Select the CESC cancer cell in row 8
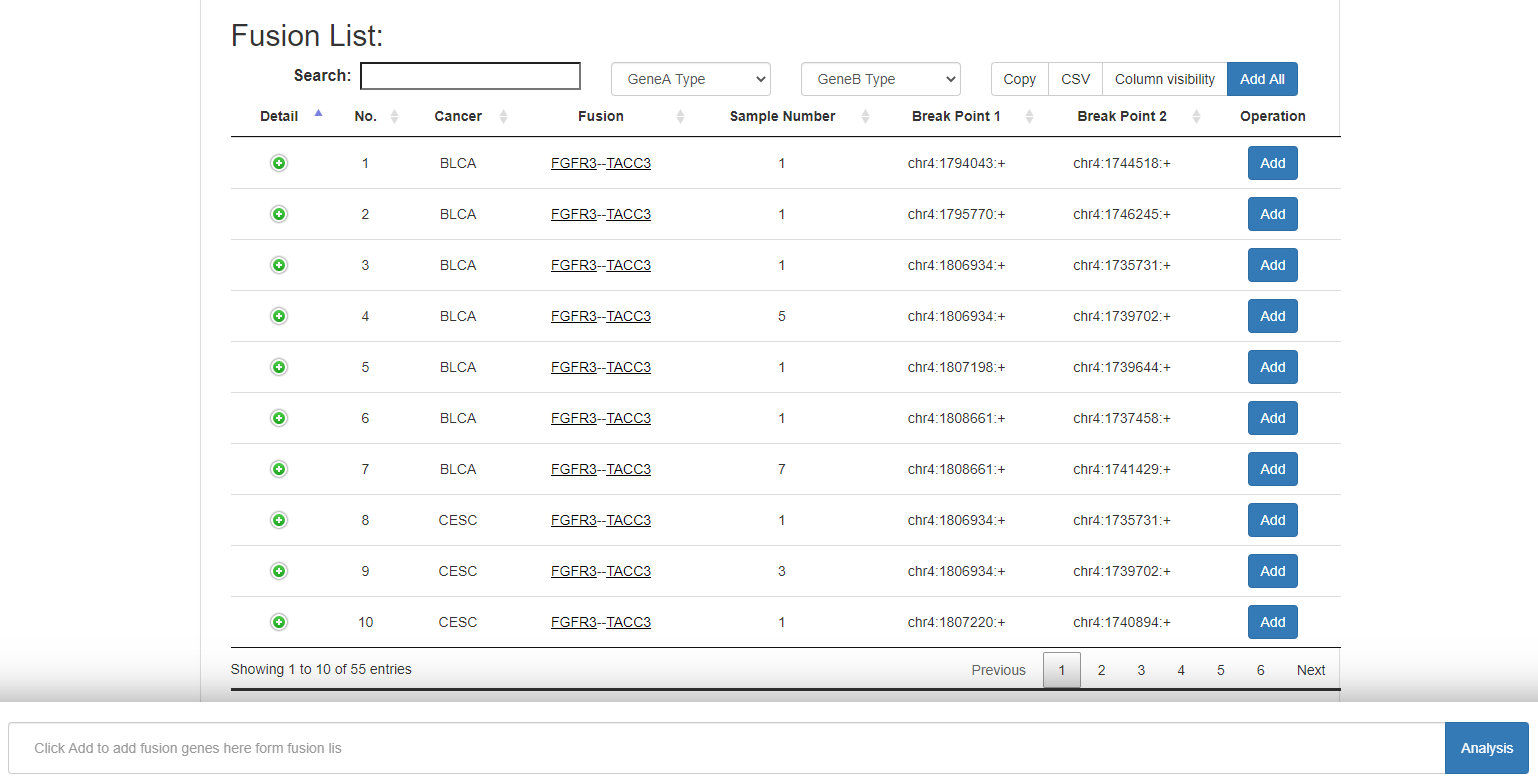Screen dimensions: 1538x782 click(458, 520)
